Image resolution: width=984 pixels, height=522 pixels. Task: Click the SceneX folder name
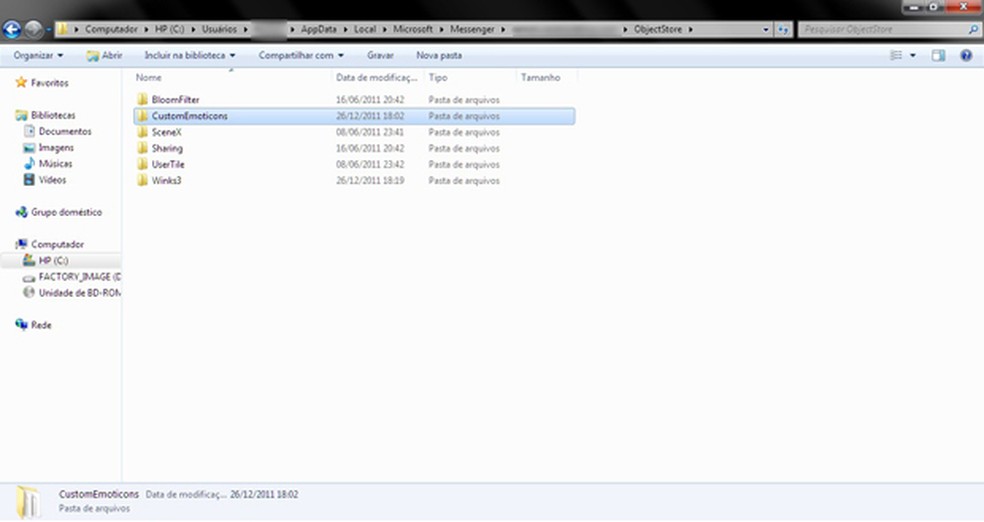(x=166, y=132)
